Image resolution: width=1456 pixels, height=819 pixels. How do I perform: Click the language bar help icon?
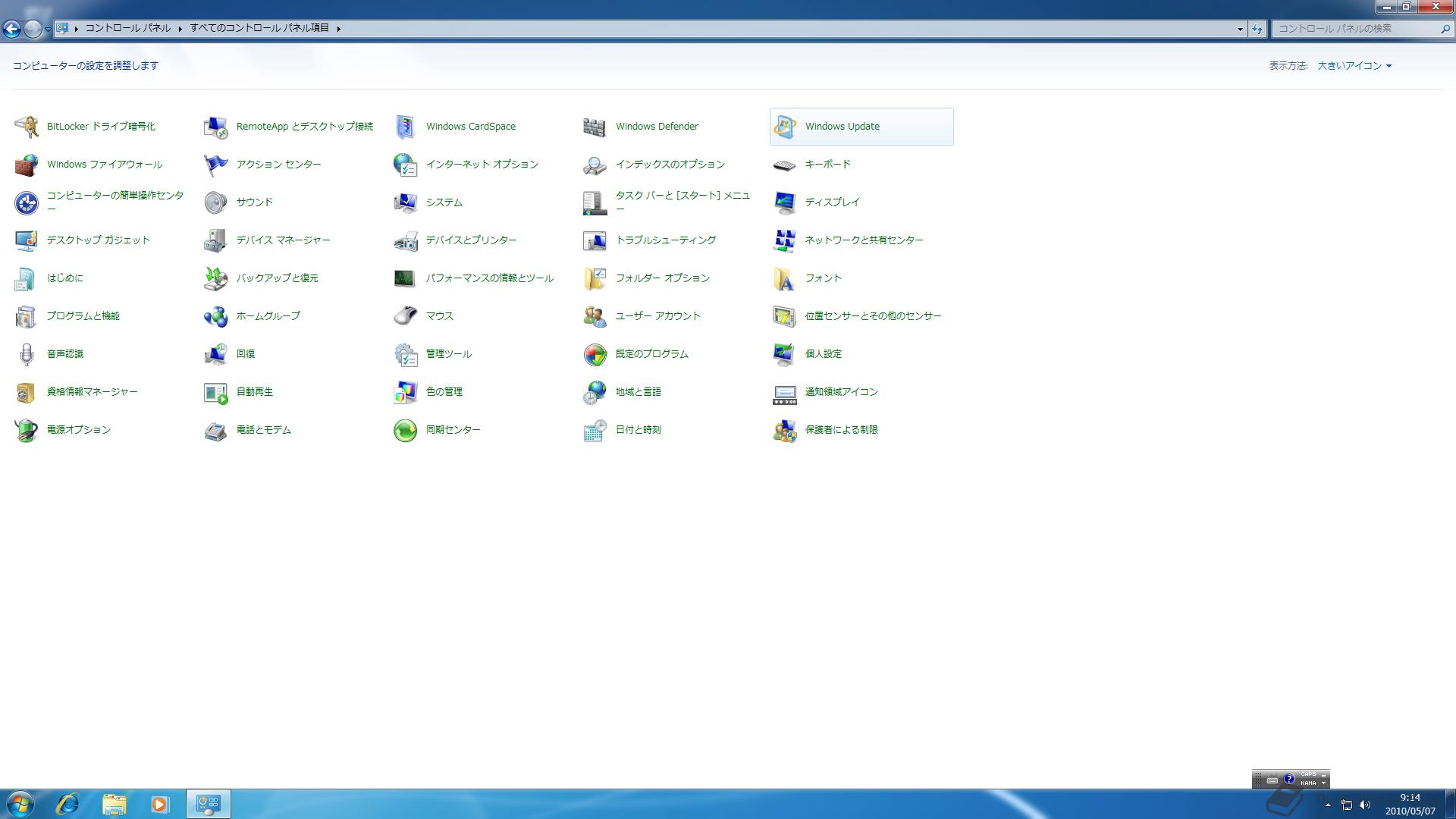click(1288, 779)
